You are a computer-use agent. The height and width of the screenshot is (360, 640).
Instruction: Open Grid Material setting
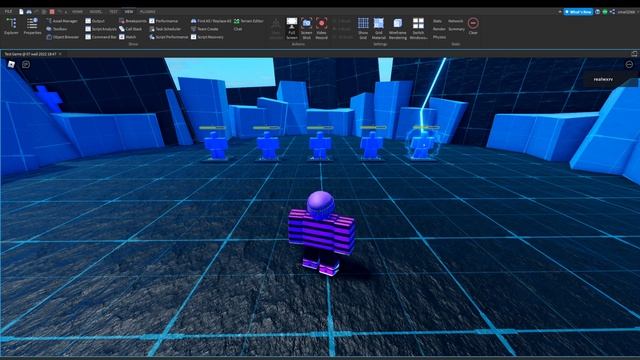click(x=379, y=28)
